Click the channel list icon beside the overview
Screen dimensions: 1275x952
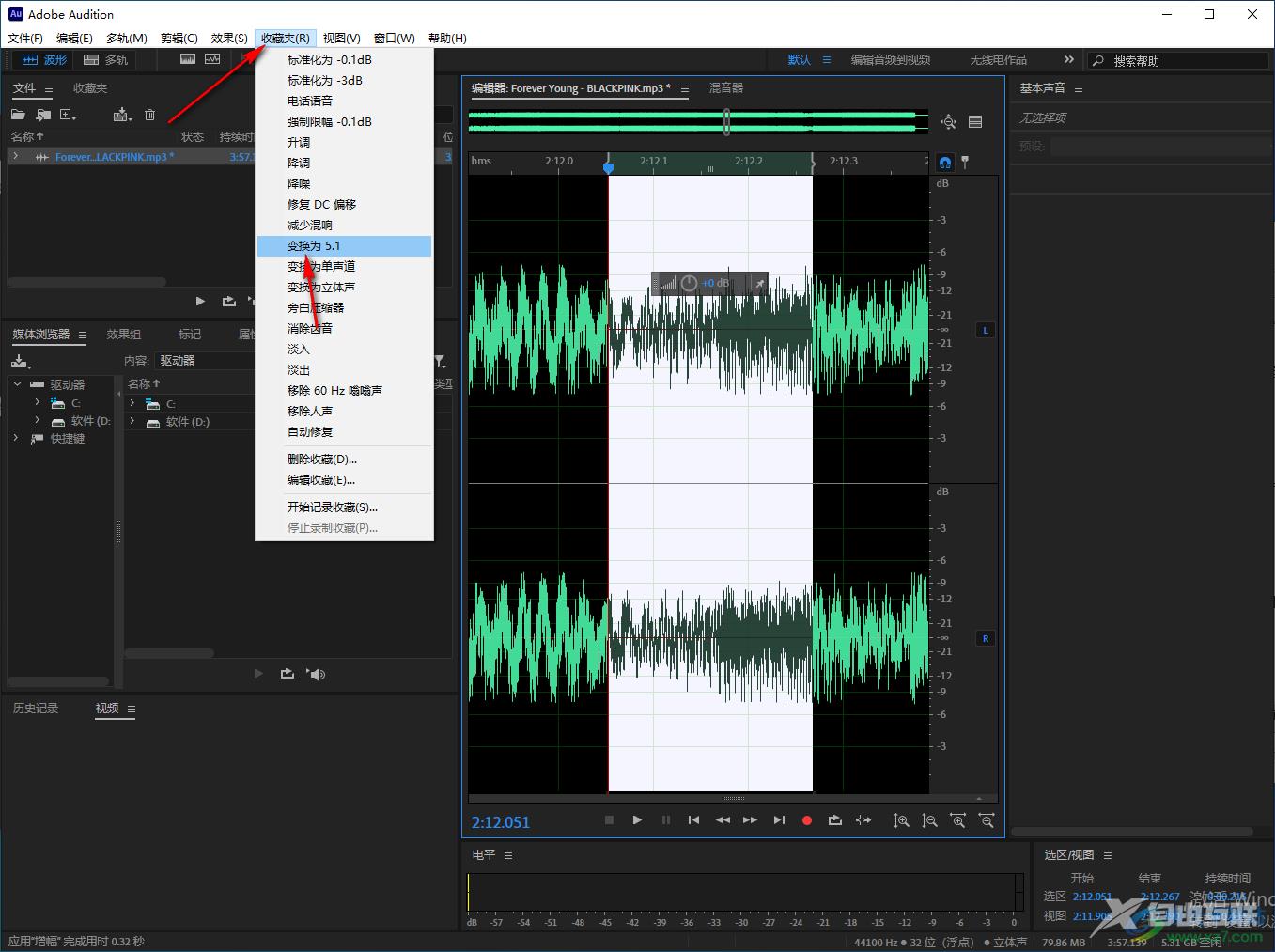(975, 121)
